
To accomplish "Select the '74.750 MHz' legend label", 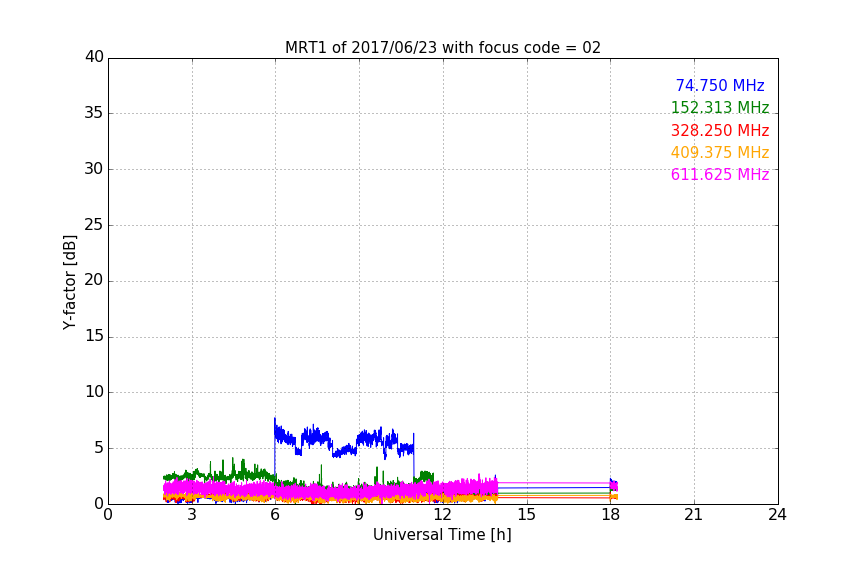I will pos(720,85).
